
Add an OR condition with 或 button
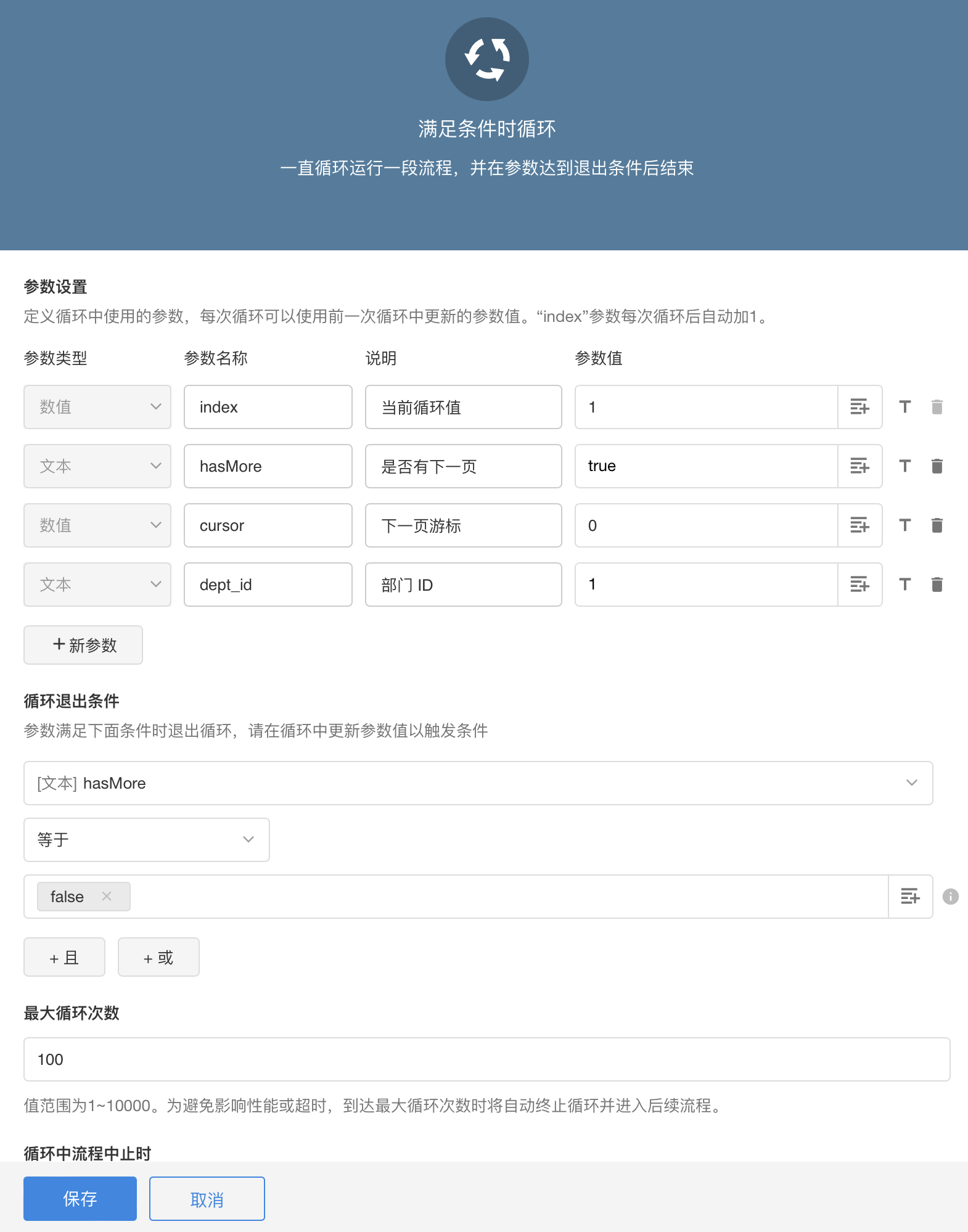click(158, 957)
